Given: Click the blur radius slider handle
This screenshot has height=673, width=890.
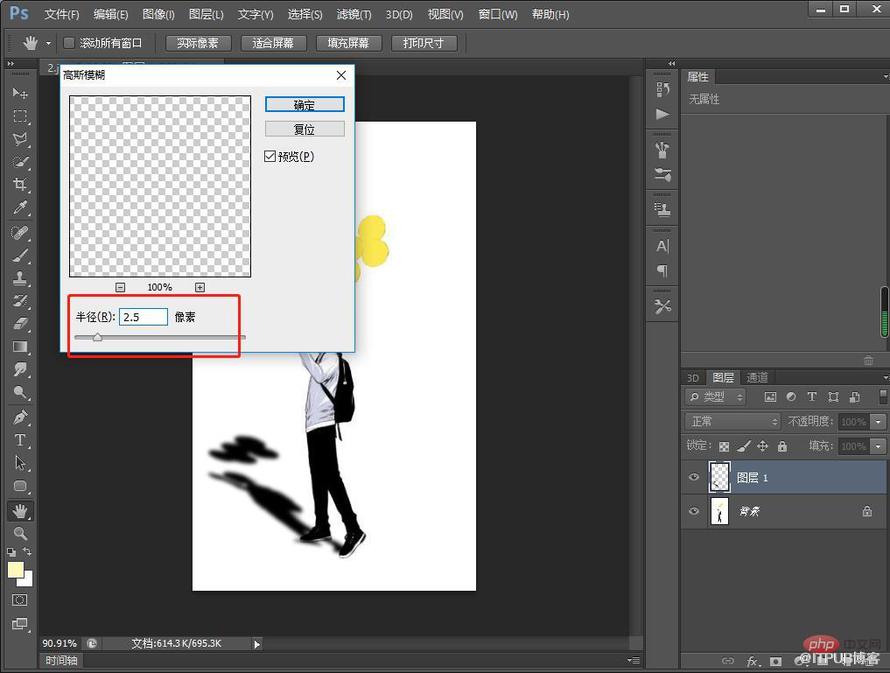Looking at the screenshot, I should click(x=98, y=337).
